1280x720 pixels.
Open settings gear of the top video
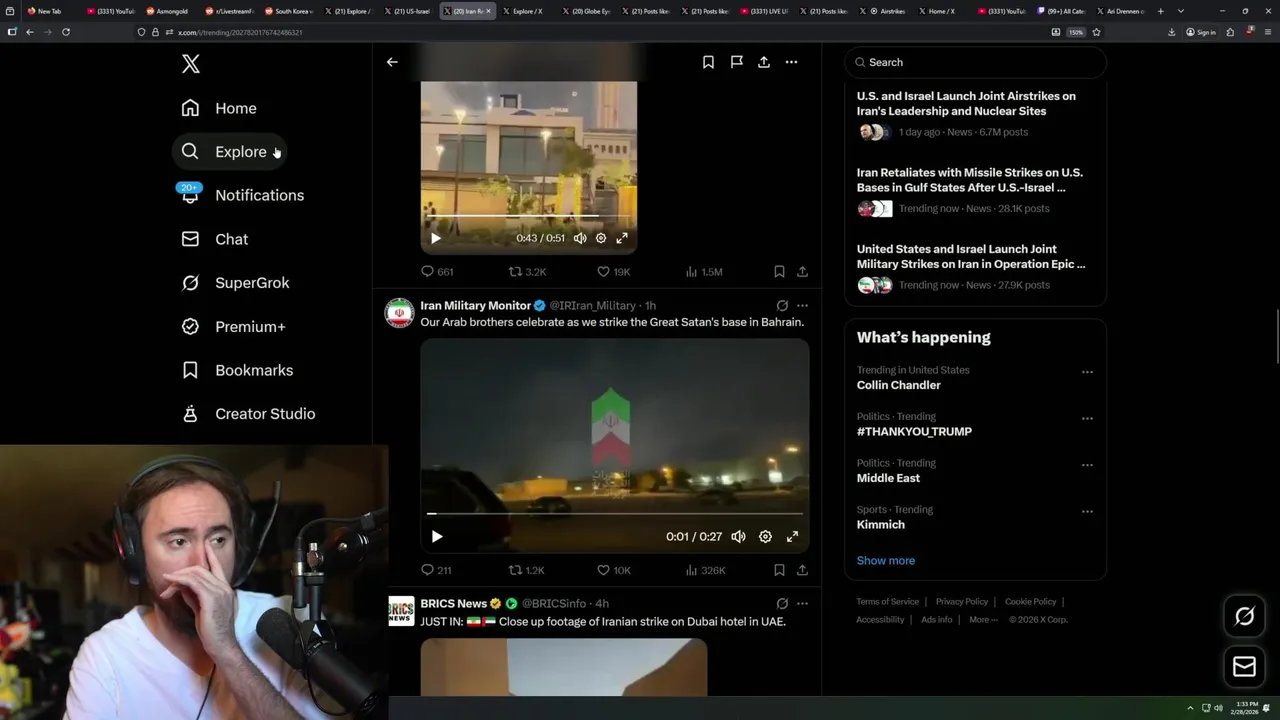click(x=601, y=238)
